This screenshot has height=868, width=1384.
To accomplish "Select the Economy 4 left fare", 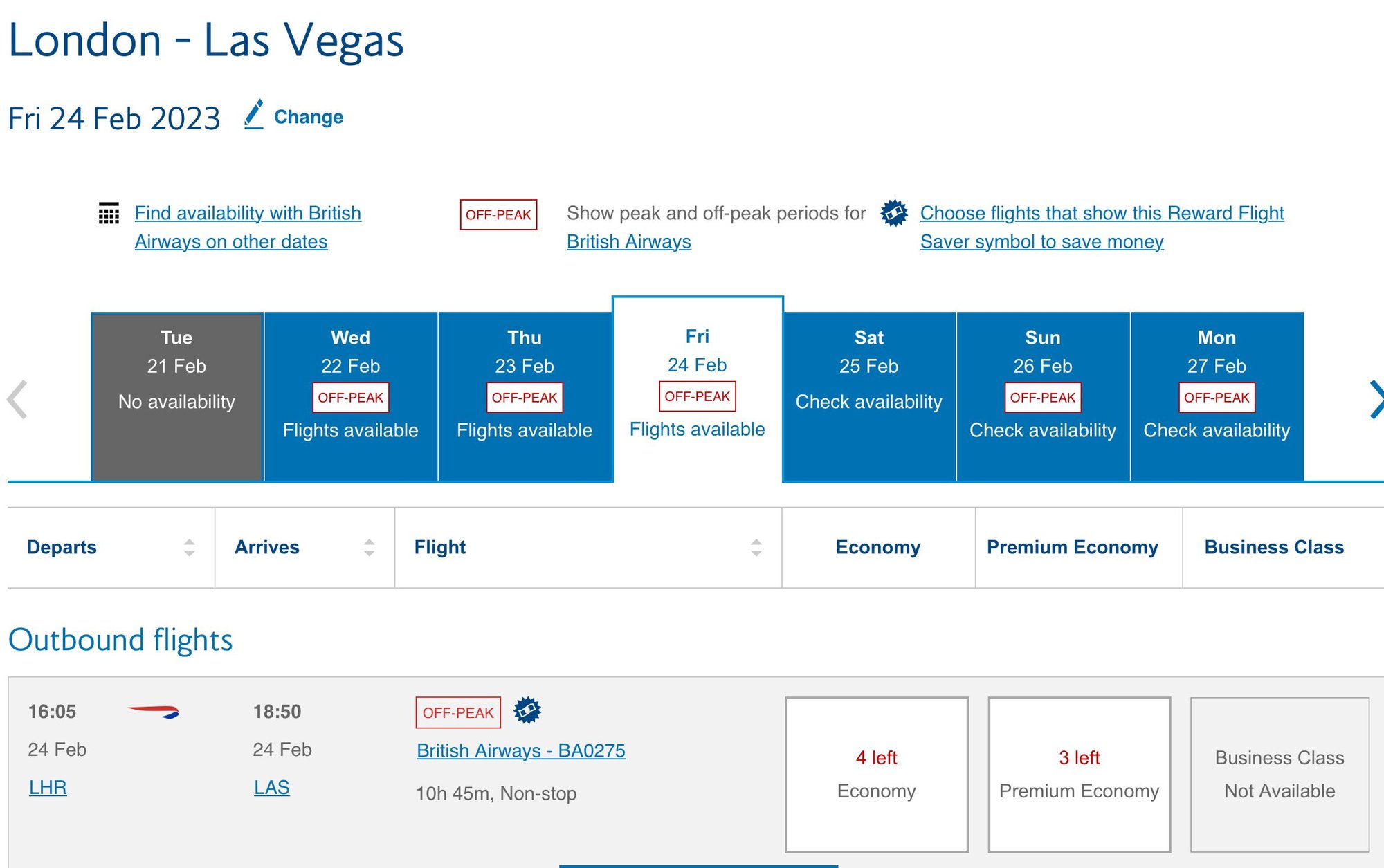I will pos(876,774).
